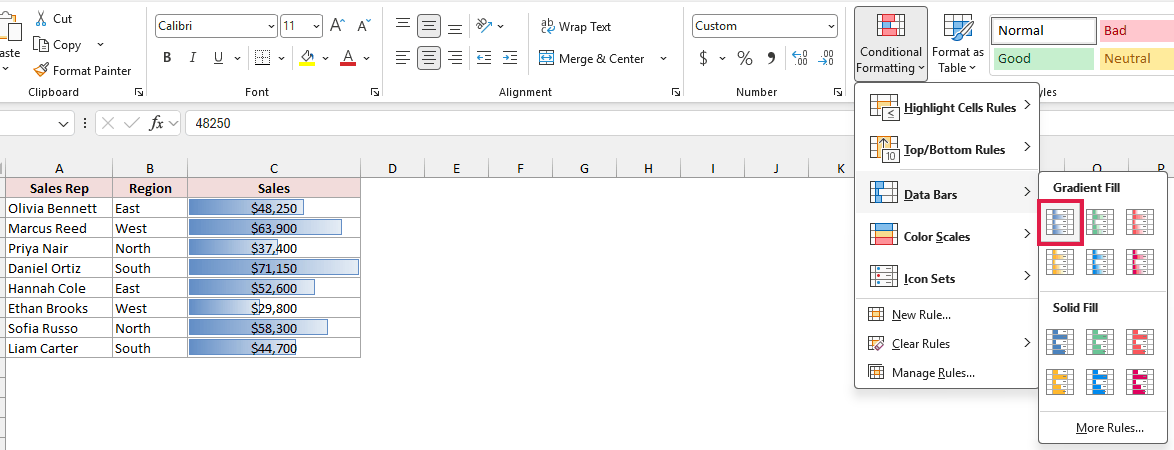This screenshot has width=1174, height=450.
Task: Apply red solid fill data bar
Action: [1140, 341]
